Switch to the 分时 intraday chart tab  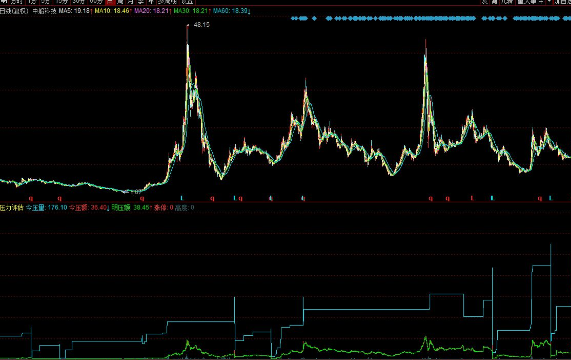coord(17,2)
